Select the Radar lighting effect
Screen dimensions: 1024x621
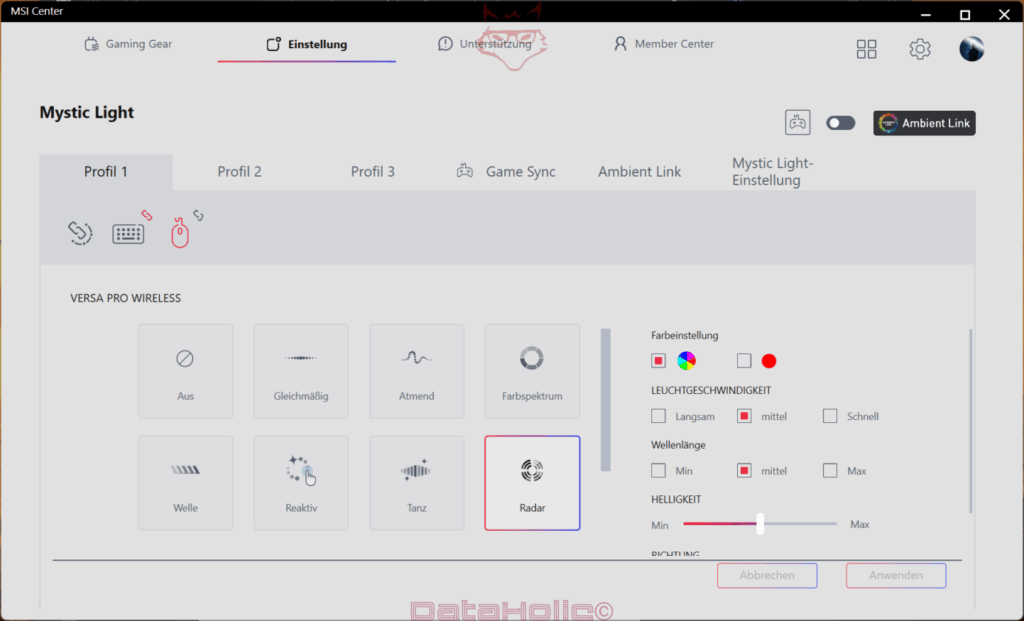[532, 483]
